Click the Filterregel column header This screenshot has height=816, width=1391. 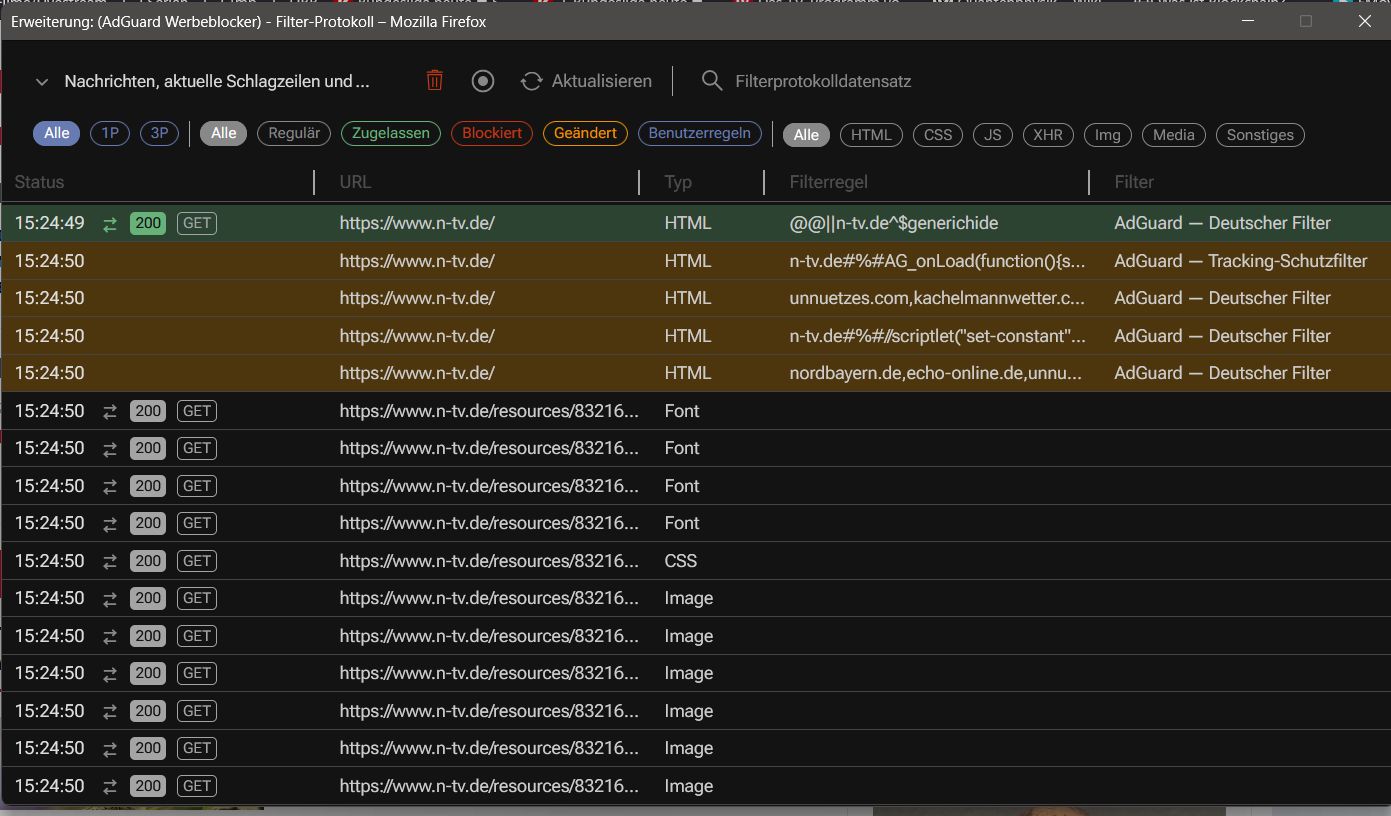click(829, 182)
